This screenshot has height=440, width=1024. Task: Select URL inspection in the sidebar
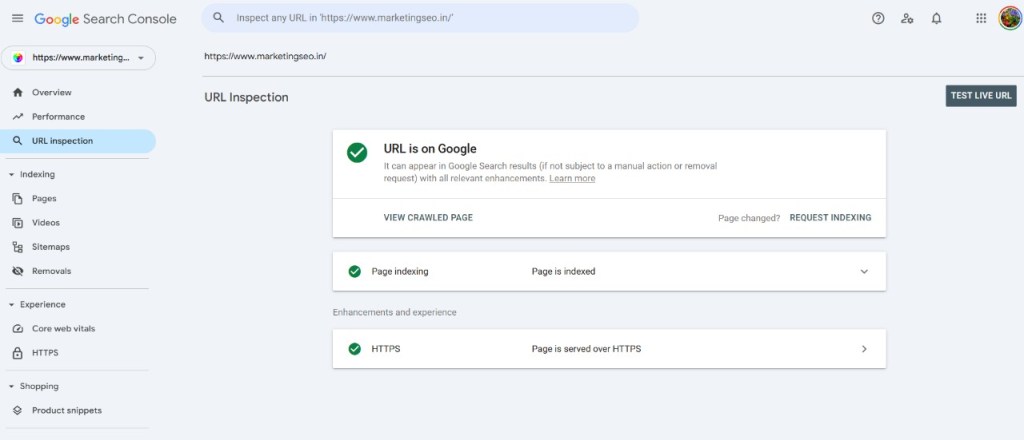[78, 141]
